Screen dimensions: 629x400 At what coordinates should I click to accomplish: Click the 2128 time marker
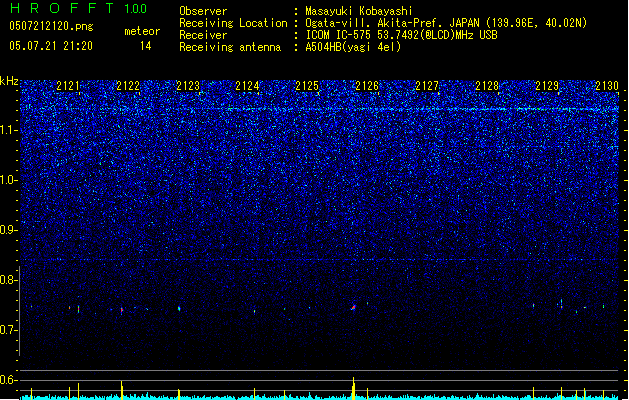(x=487, y=86)
